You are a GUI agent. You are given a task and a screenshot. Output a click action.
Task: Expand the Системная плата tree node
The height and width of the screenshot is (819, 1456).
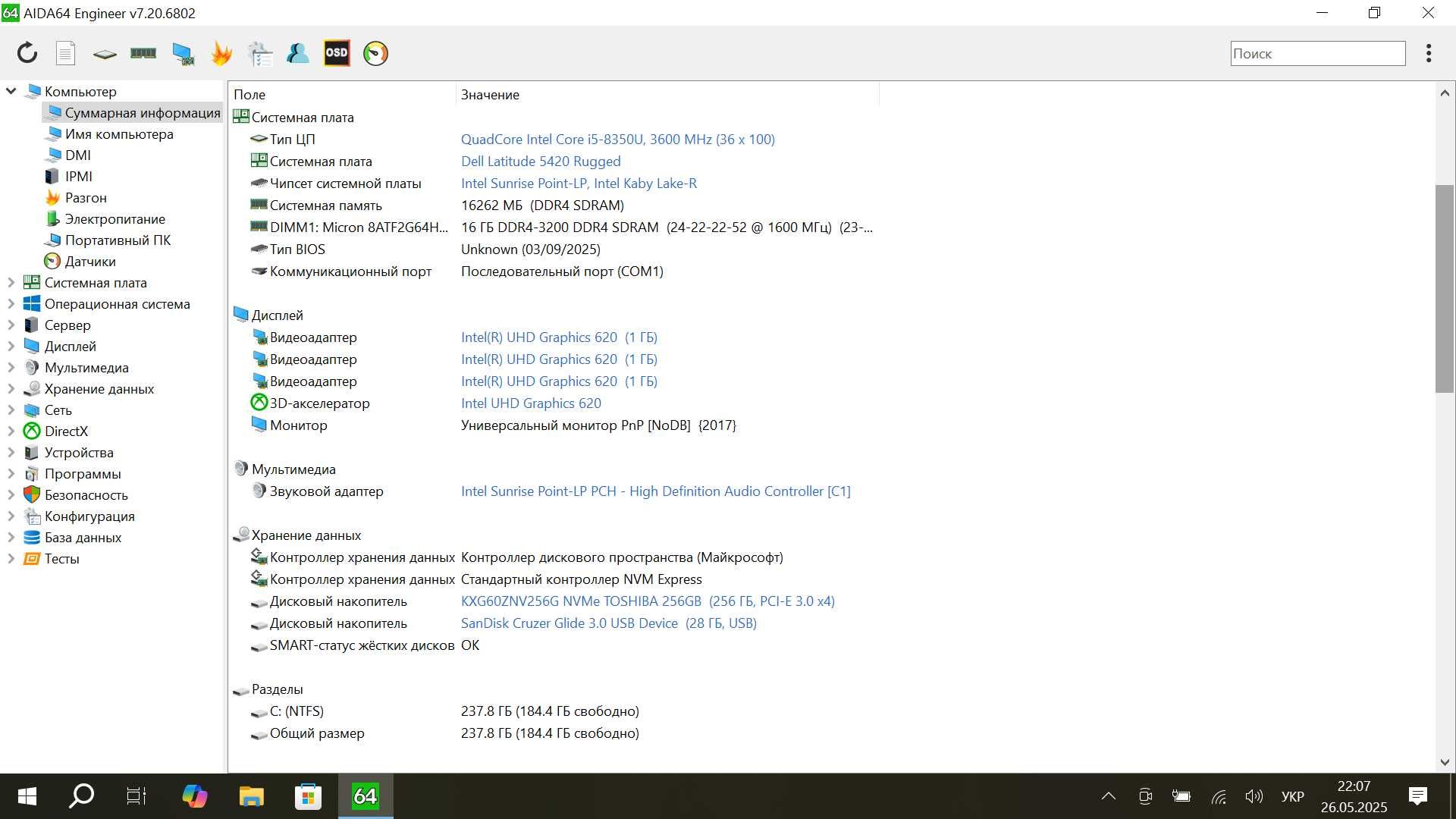click(11, 282)
